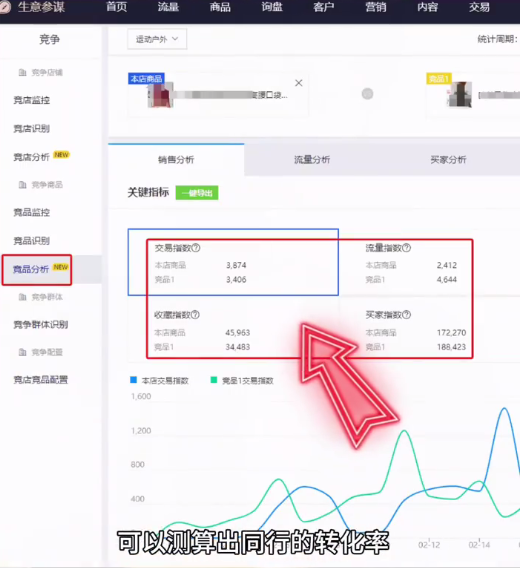520x568 pixels.
Task: Select the 竞品1 product thumbnail
Action: (x=459, y=95)
